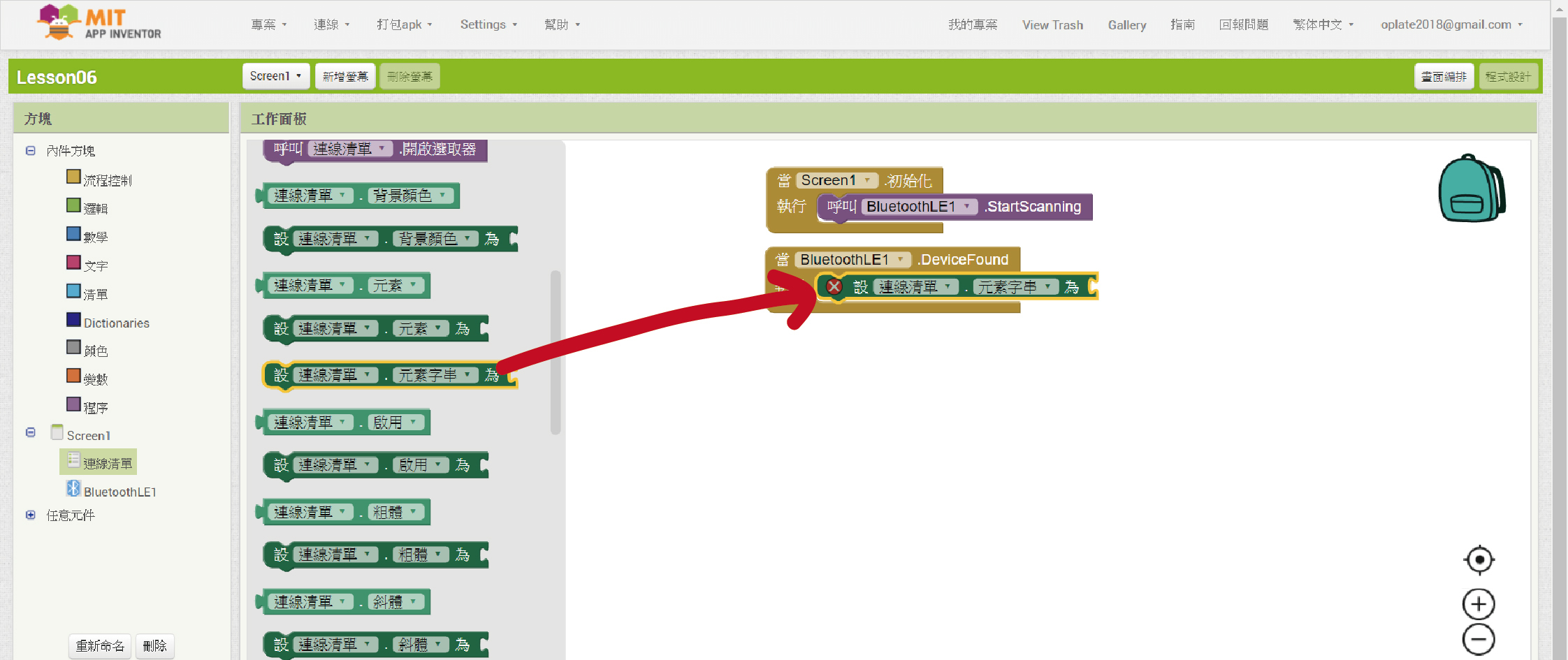This screenshot has width=1568, height=660.
Task: Click the MIT App Inventor logo
Action: click(99, 23)
